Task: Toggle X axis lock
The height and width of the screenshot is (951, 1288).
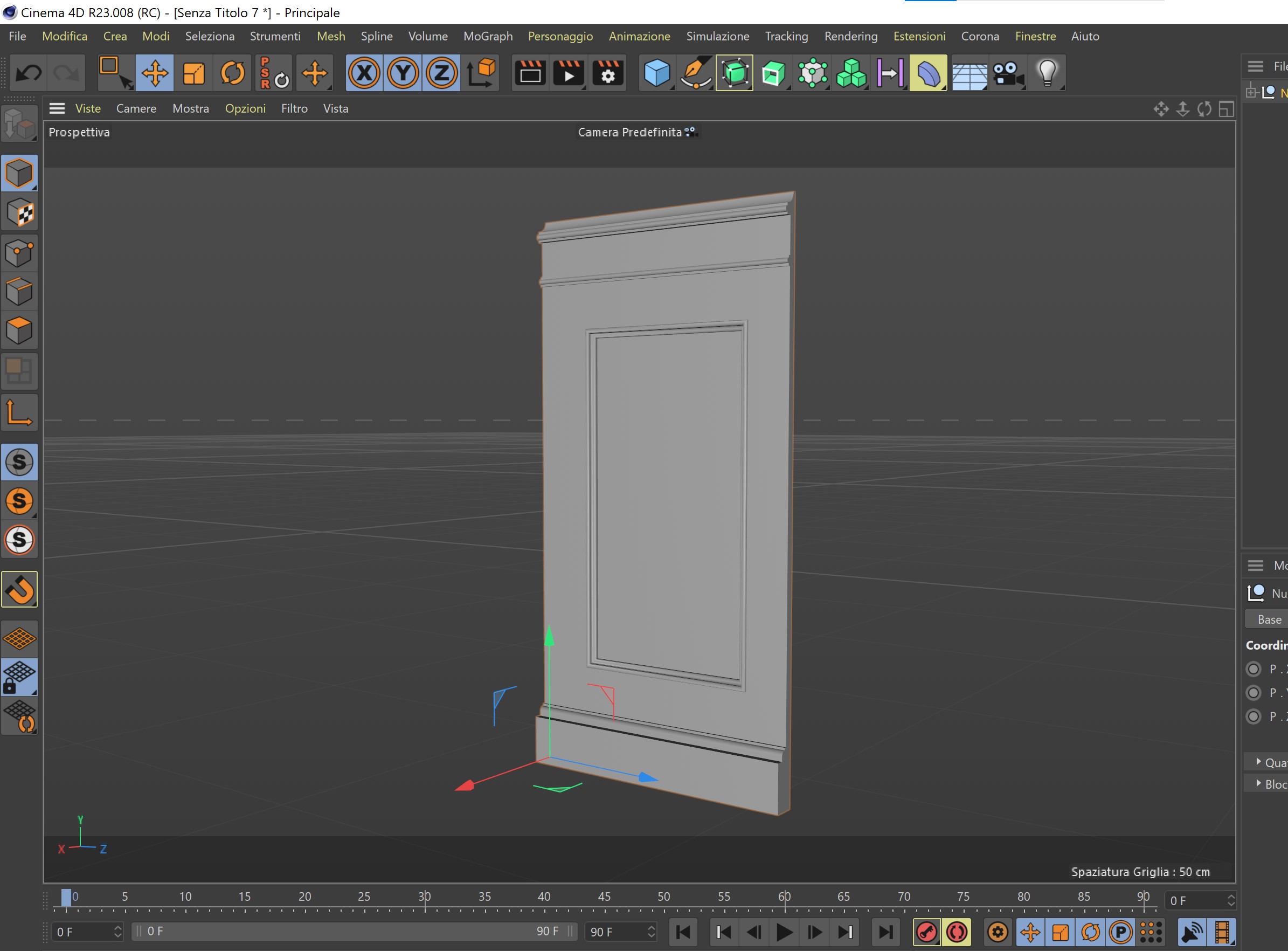Action: pyautogui.click(x=364, y=73)
